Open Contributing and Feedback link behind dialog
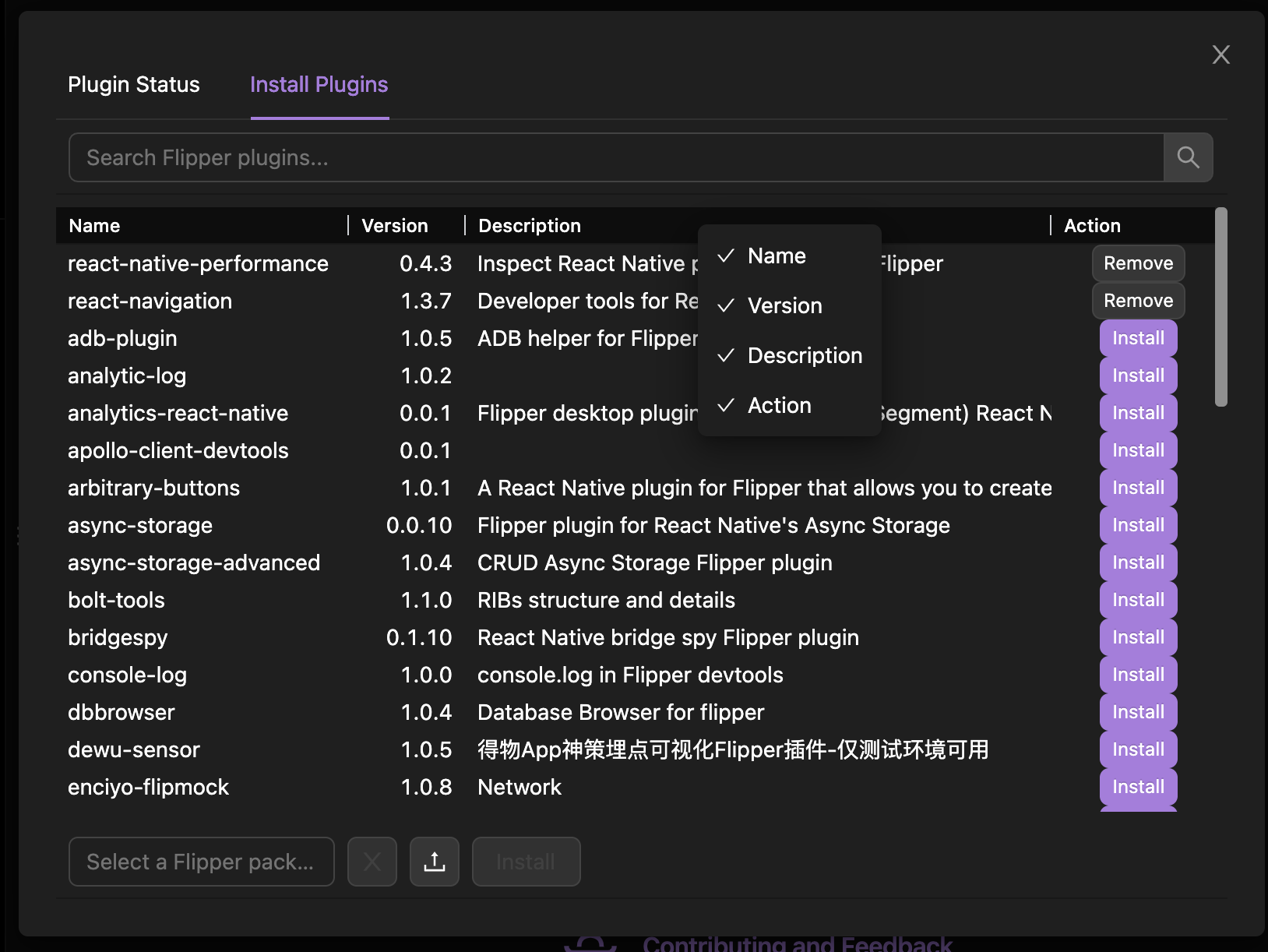1268x952 pixels. 797,943
